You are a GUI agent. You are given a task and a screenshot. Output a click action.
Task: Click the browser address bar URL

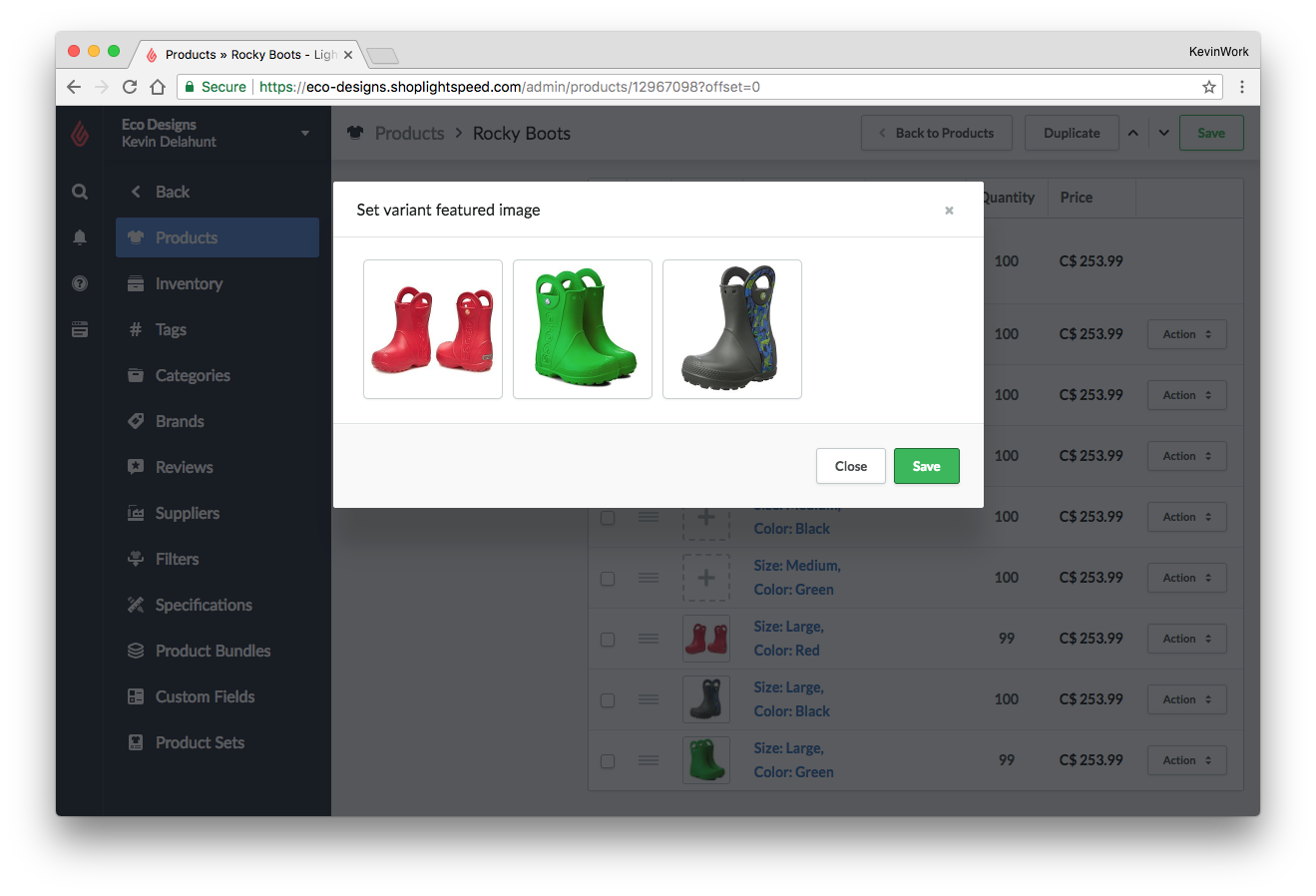coord(510,87)
